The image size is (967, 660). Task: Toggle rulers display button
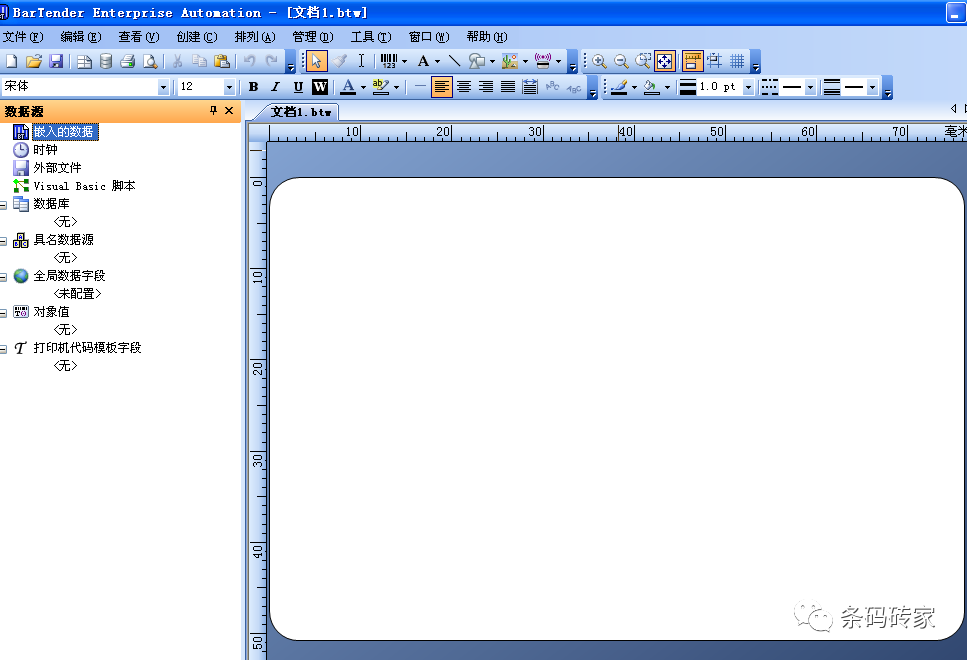692,61
